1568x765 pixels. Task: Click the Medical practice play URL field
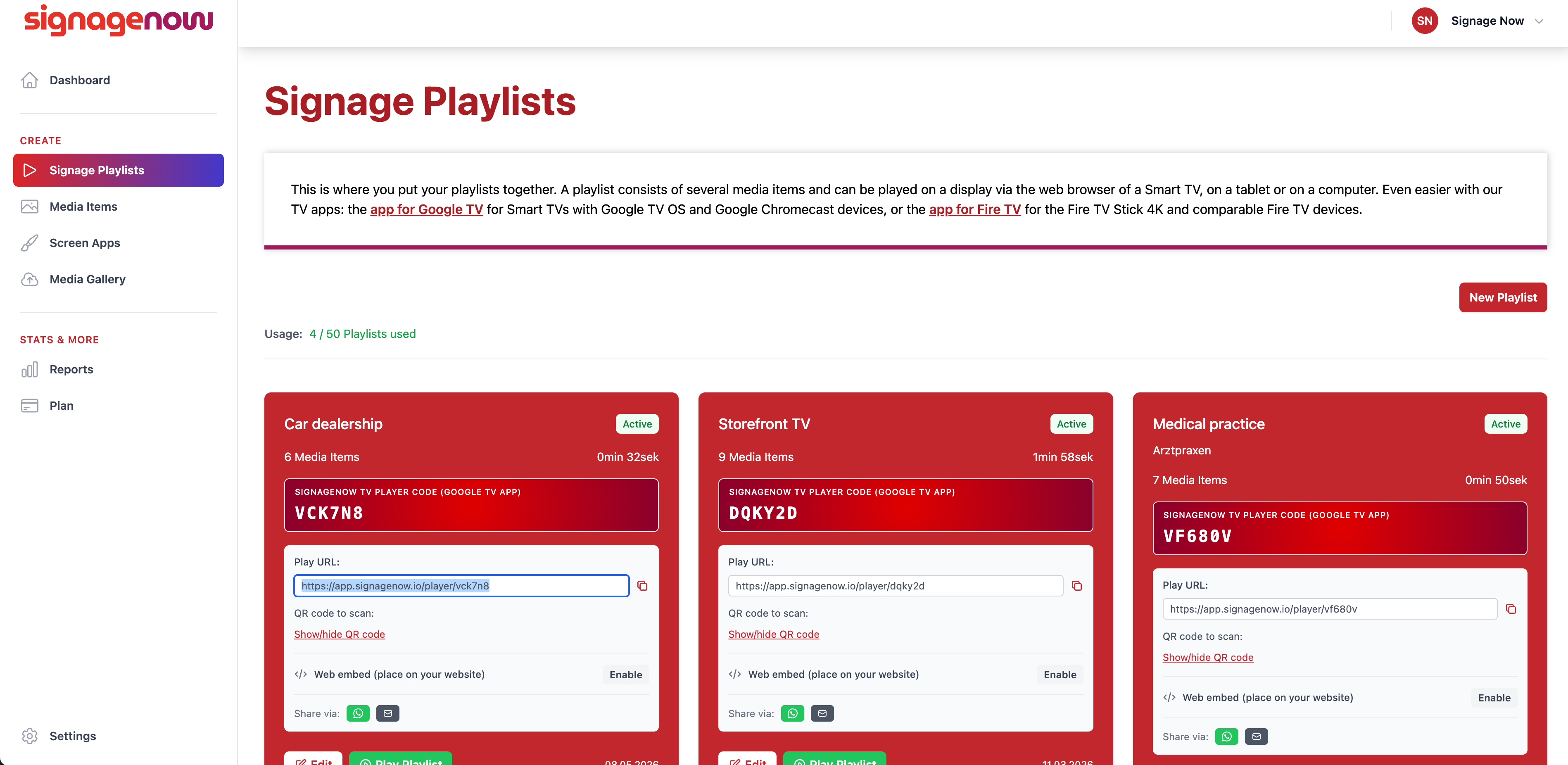click(x=1329, y=608)
